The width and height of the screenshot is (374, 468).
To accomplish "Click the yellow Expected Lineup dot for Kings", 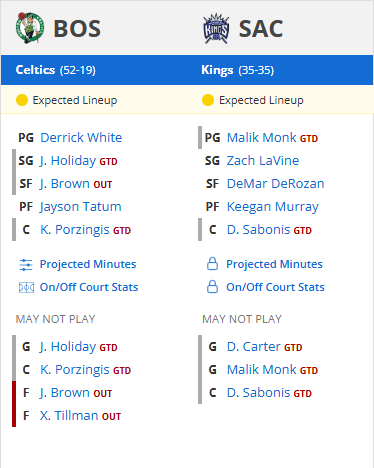I will [208, 100].
